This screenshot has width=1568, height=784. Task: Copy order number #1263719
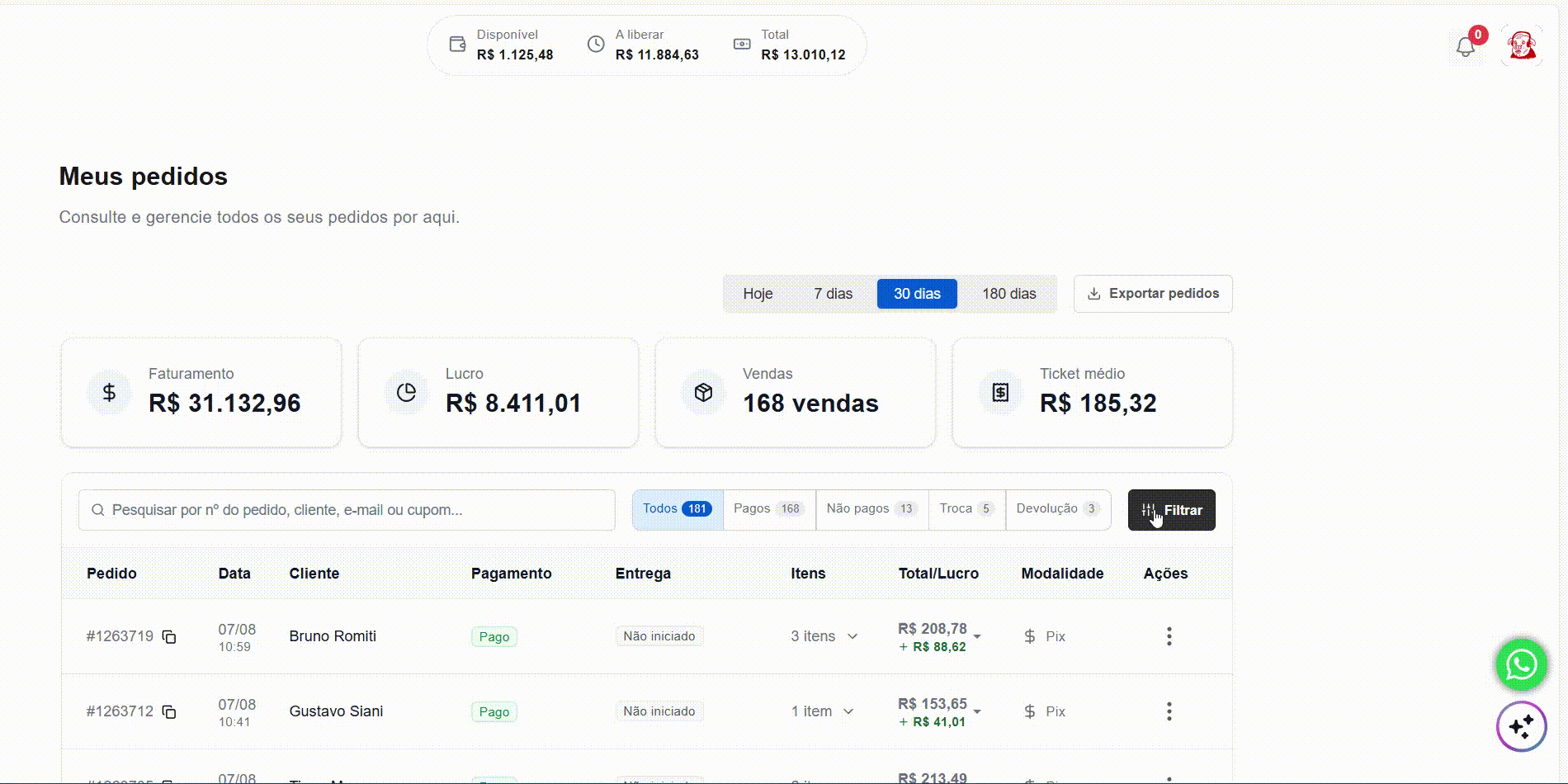coord(169,636)
